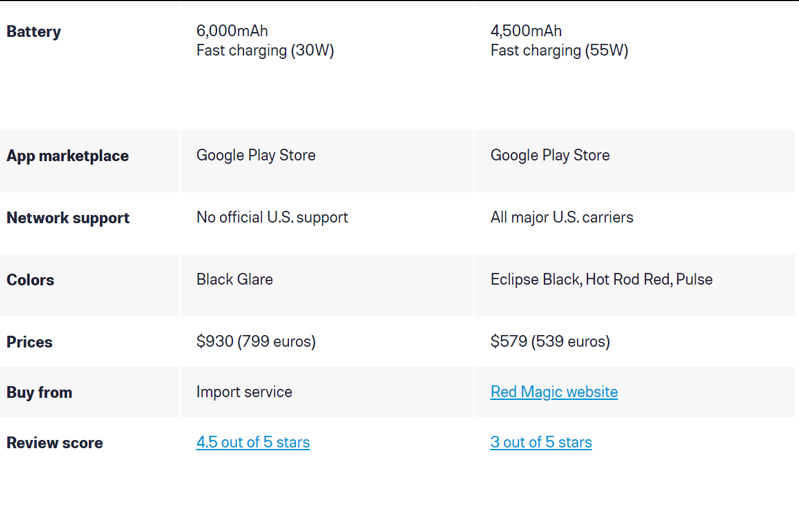Click the App marketplace row label
This screenshot has width=799, height=530.
pos(68,156)
